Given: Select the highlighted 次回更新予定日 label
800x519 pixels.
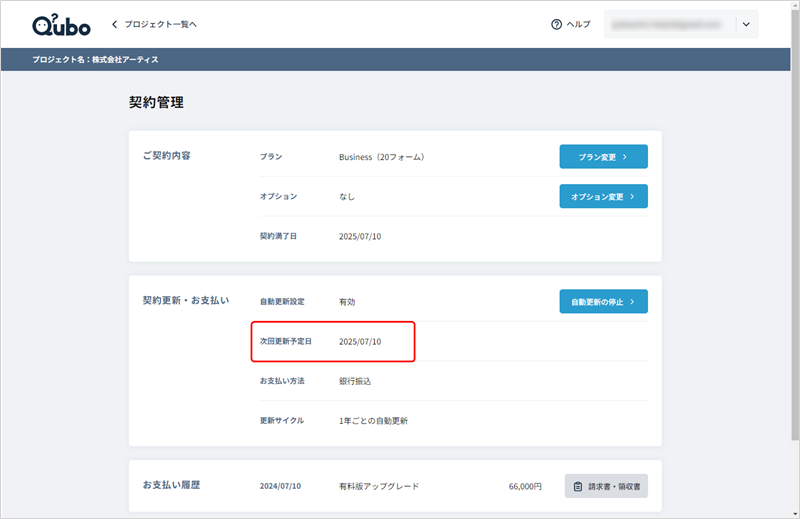Looking at the screenshot, I should point(285,341).
